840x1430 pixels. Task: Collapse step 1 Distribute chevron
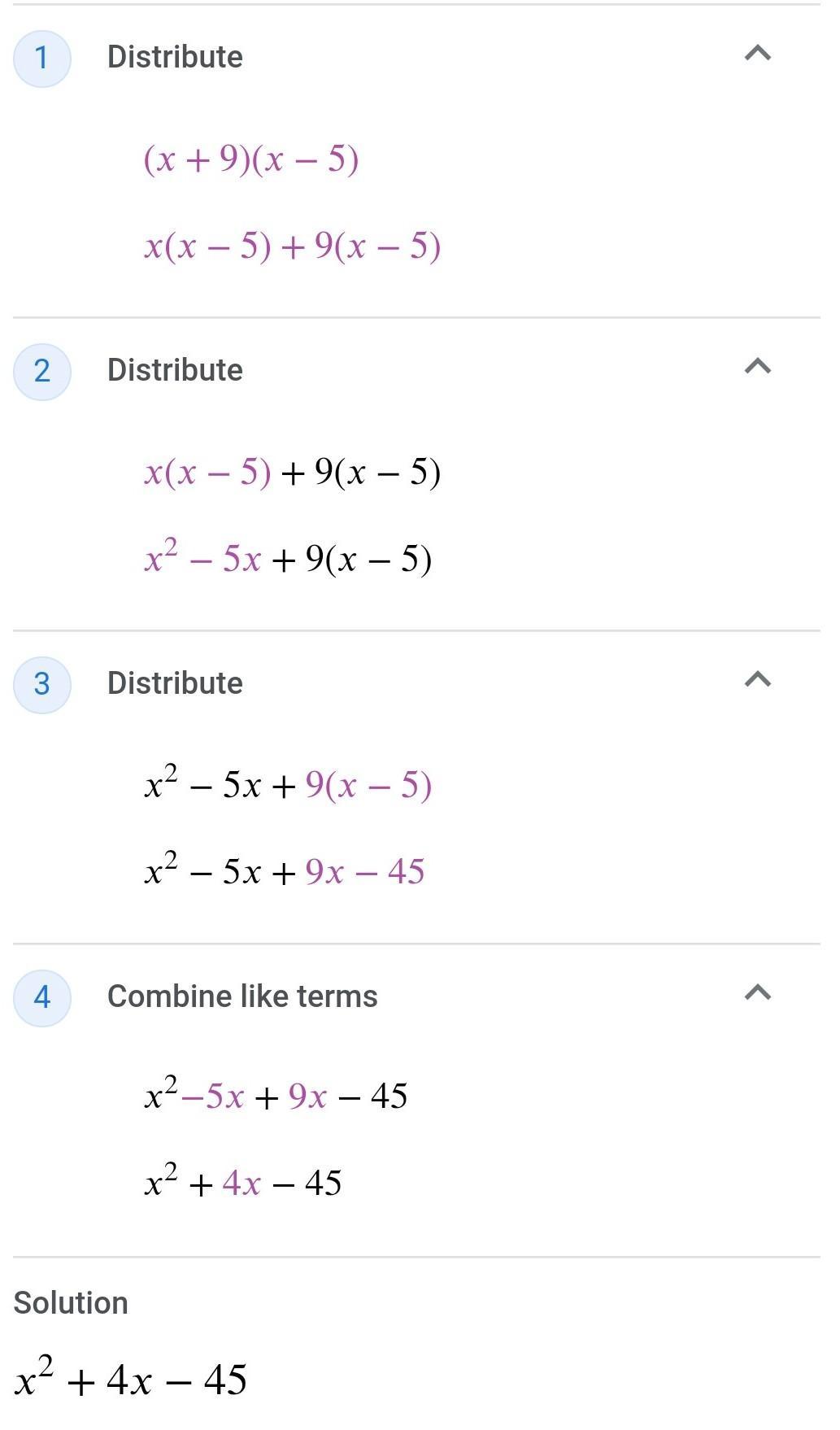click(x=757, y=54)
